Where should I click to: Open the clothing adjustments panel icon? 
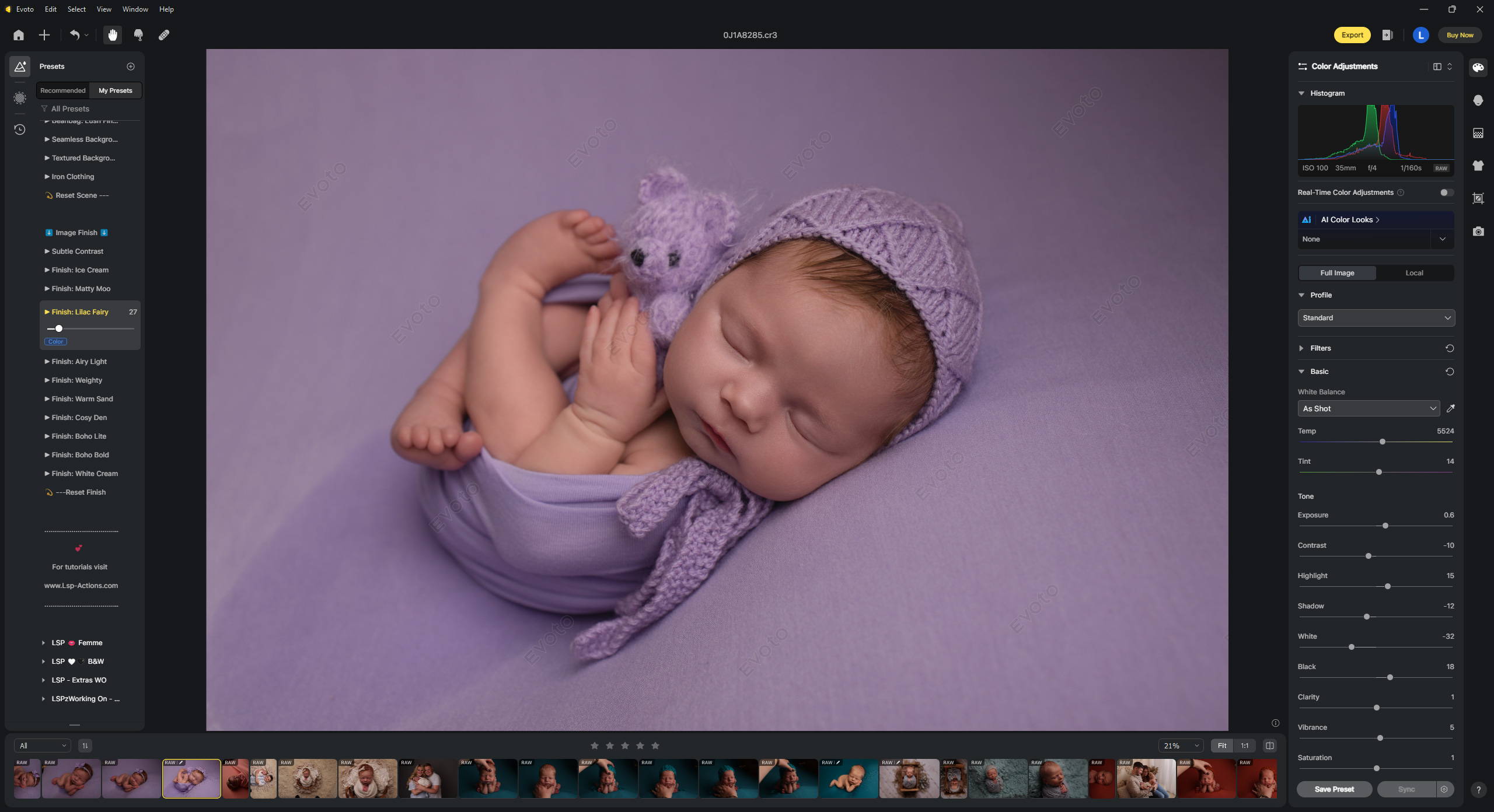click(1478, 166)
